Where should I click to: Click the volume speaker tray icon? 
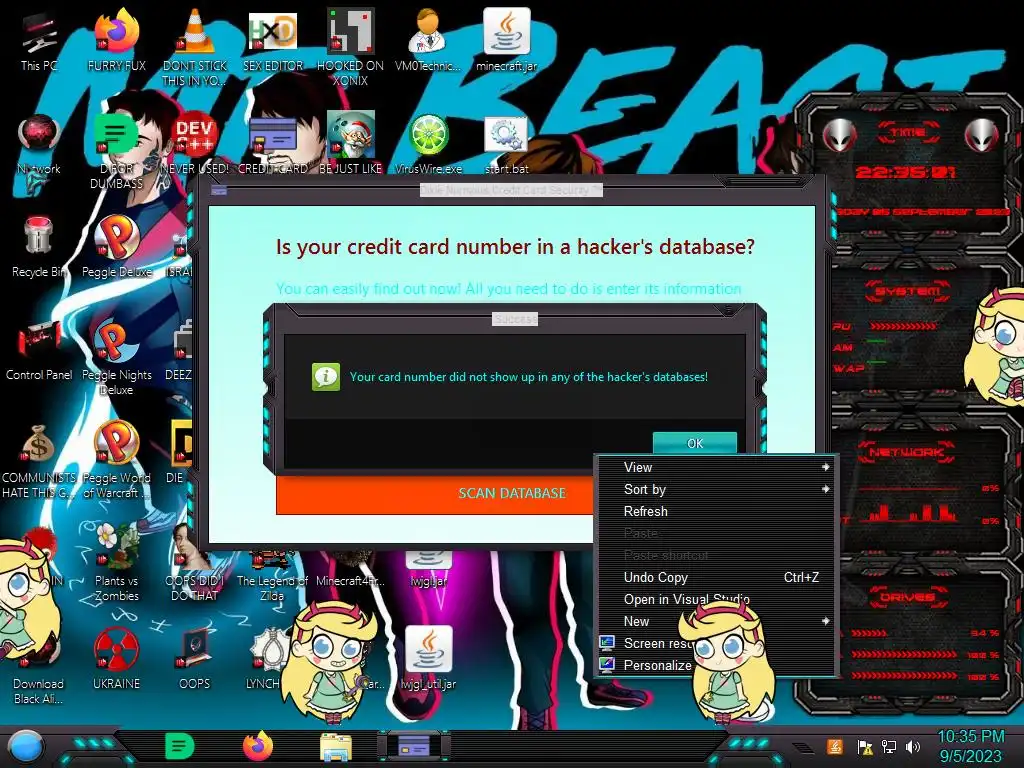pyautogui.click(x=913, y=747)
